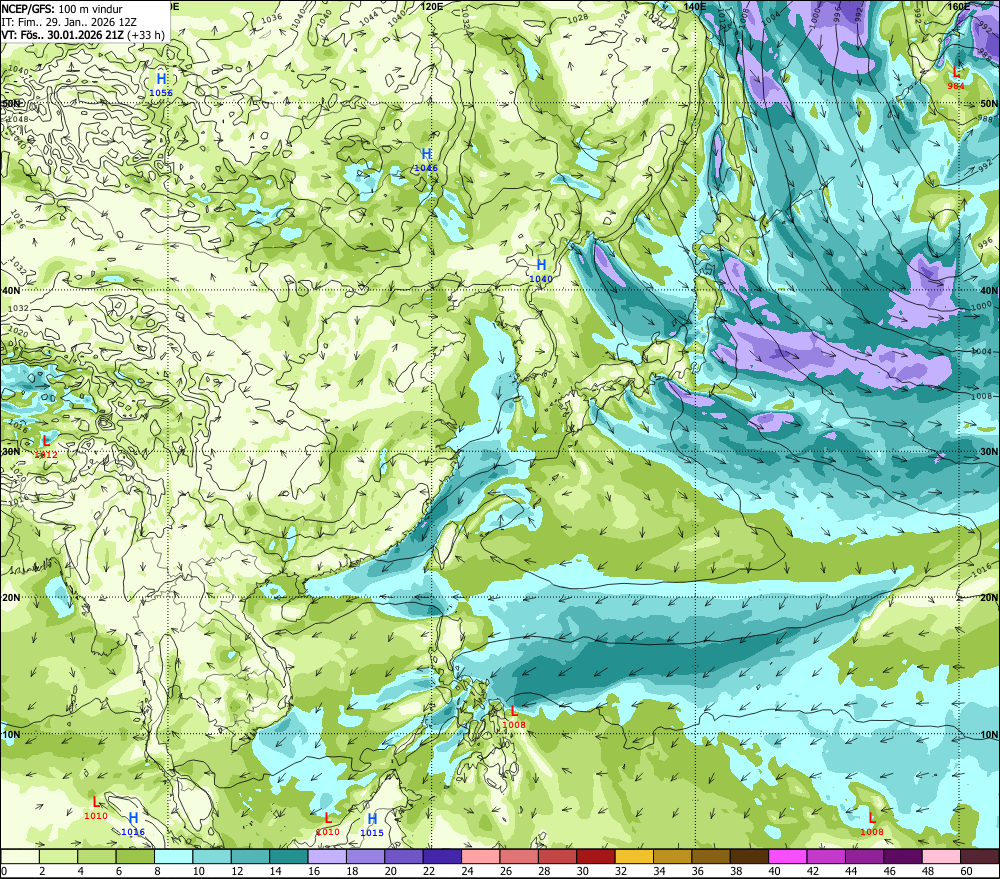Screen dimensions: 1000x879
Task: Select the pale yellow 0–2 legend swatch
Action: coord(20,856)
